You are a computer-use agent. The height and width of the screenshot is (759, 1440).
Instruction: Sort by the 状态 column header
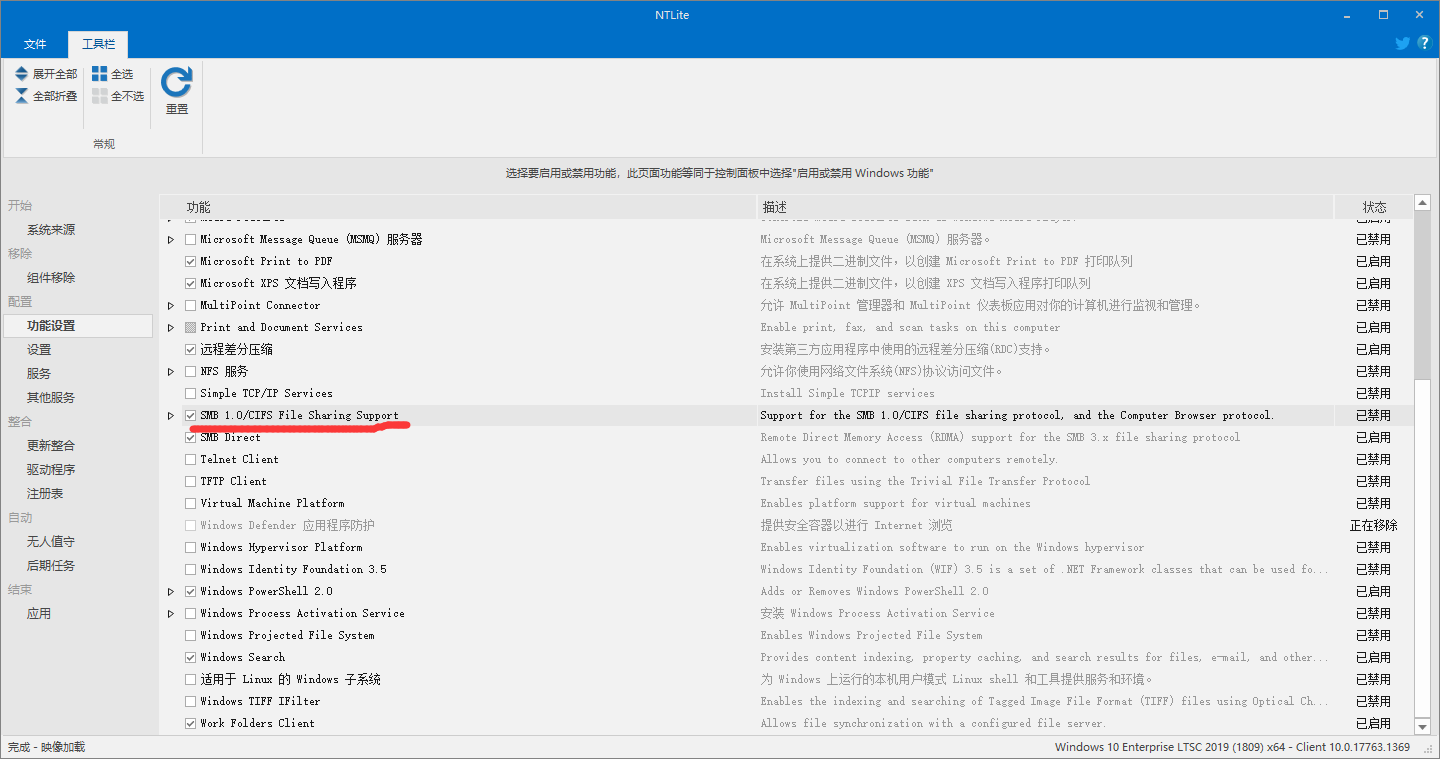1374,207
